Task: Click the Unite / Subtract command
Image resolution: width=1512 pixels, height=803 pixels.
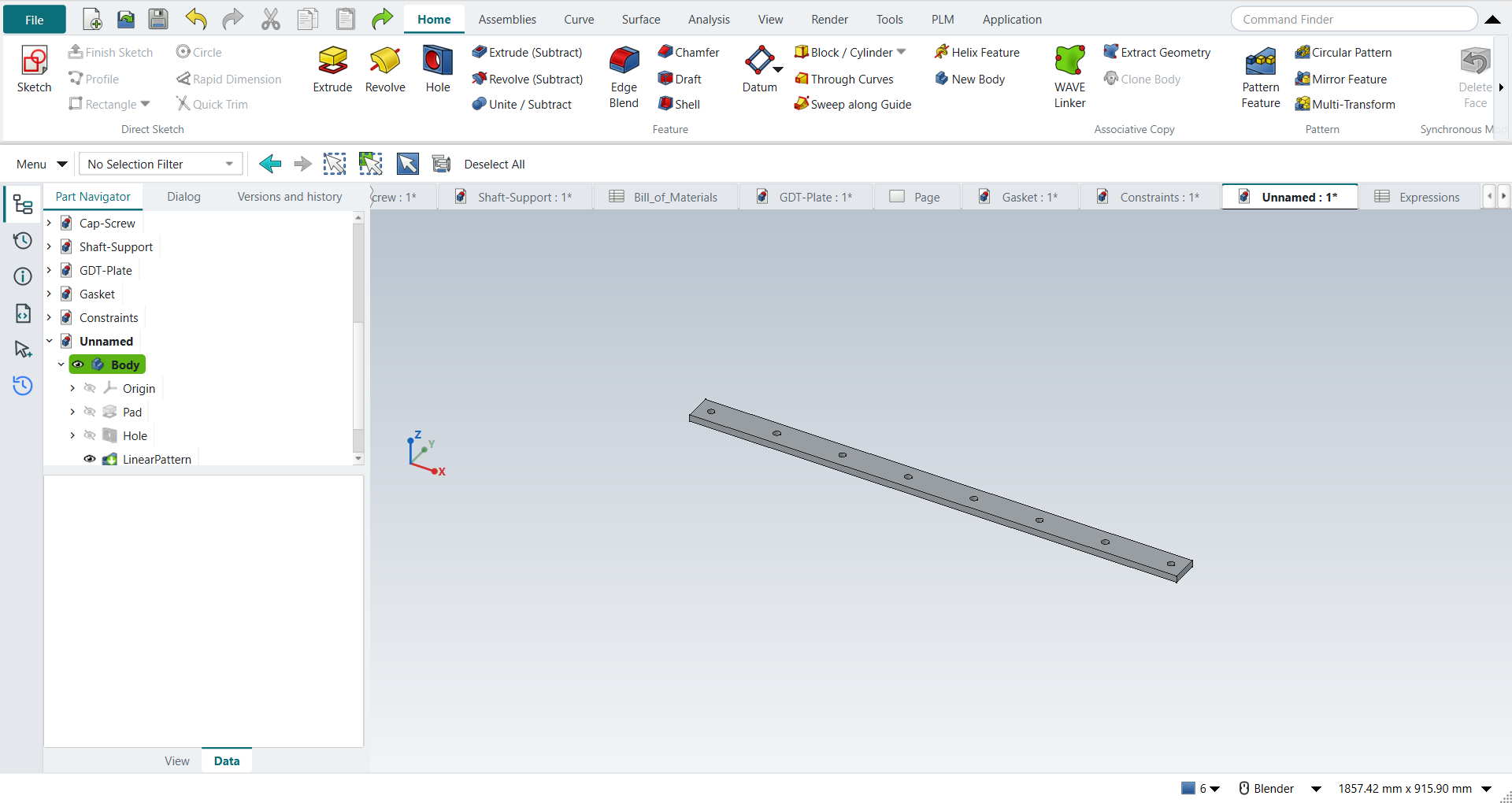Action: point(522,104)
